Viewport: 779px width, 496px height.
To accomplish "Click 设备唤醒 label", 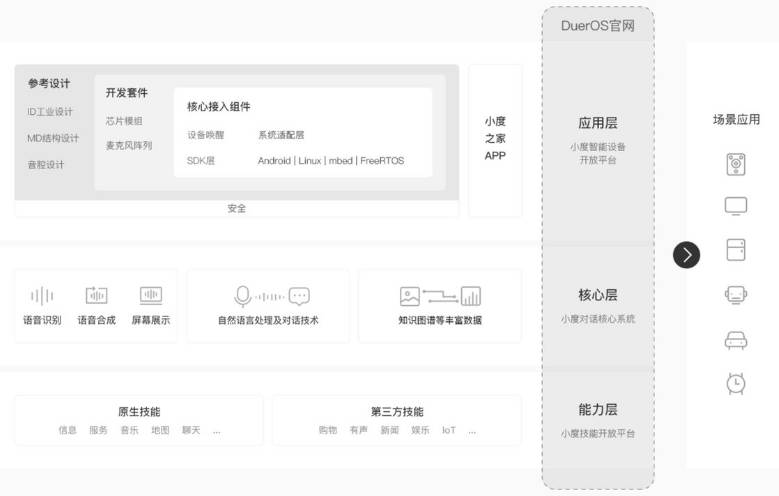I will [206, 135].
